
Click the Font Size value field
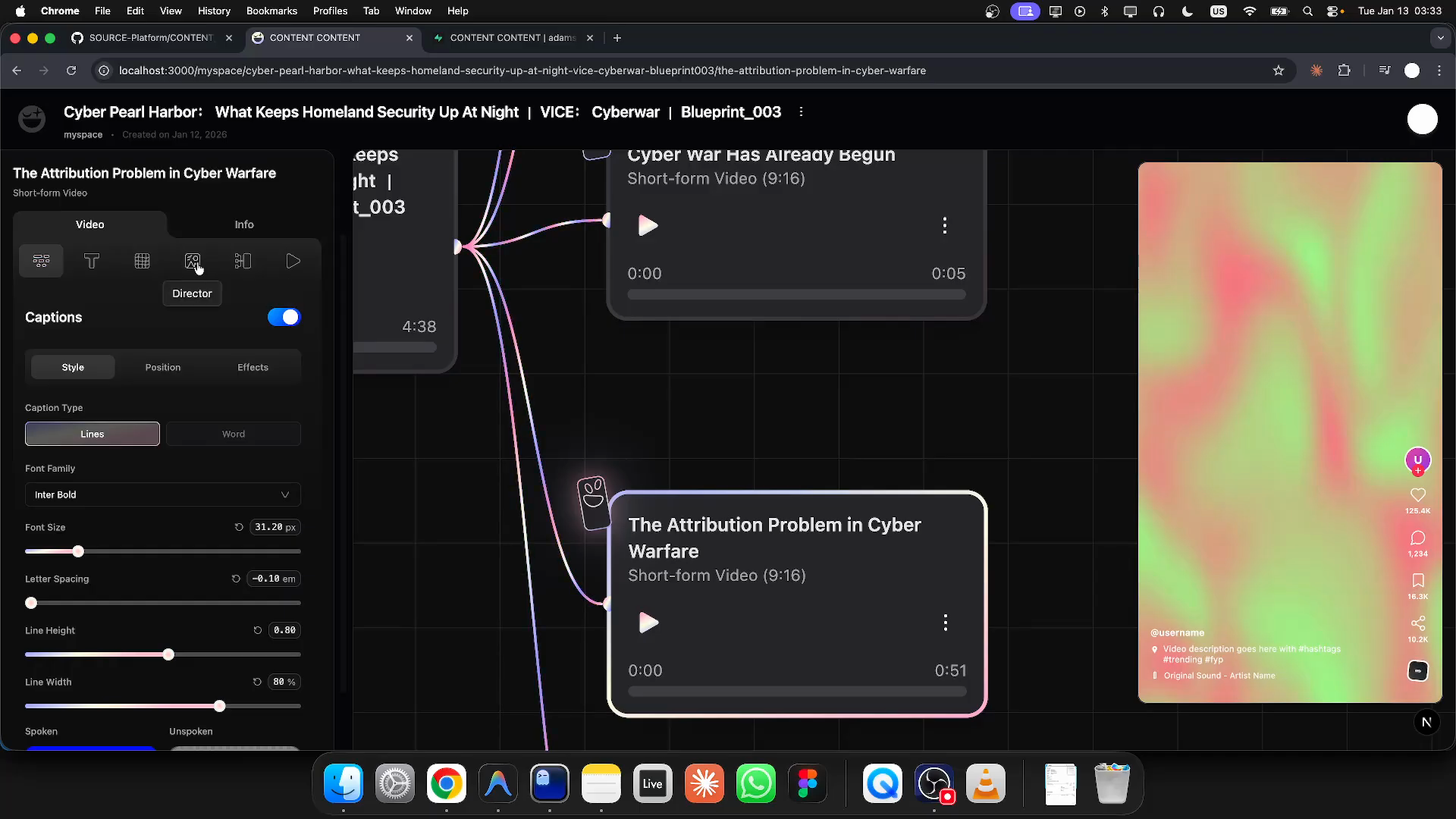tap(275, 527)
